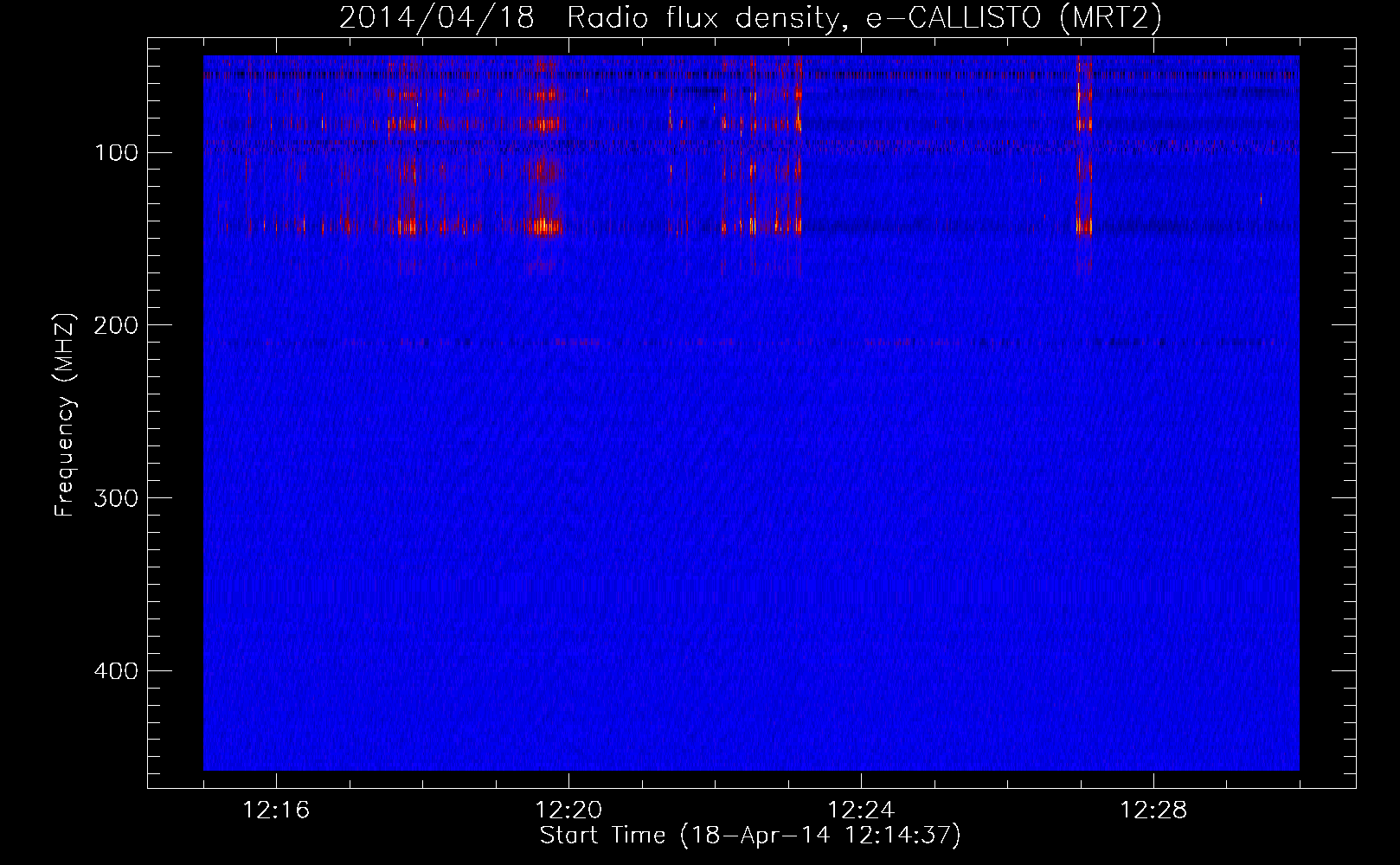Screen dimensions: 1400x865
Task: Select the 'Frequency (MHZ)' y-axis label
Action: [65, 415]
